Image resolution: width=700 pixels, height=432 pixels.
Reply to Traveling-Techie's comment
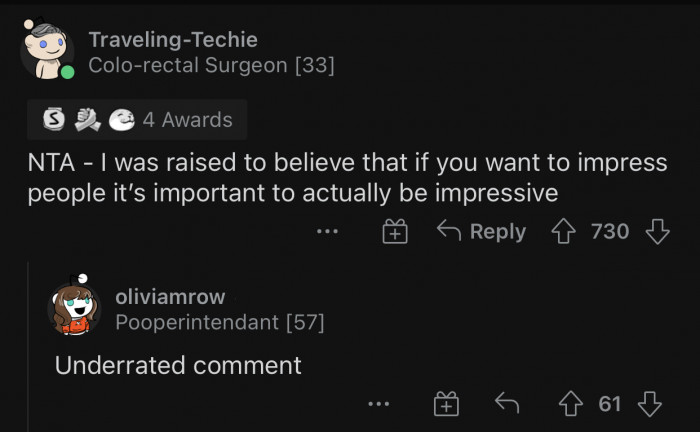482,232
